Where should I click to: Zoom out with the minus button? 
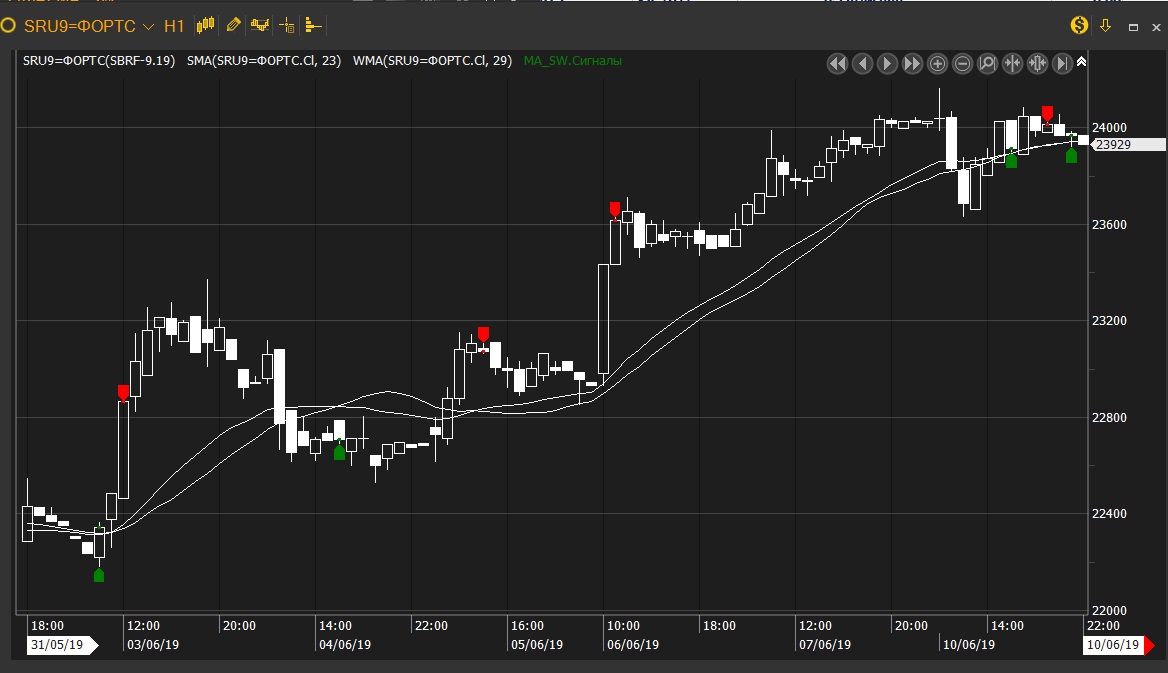(962, 64)
